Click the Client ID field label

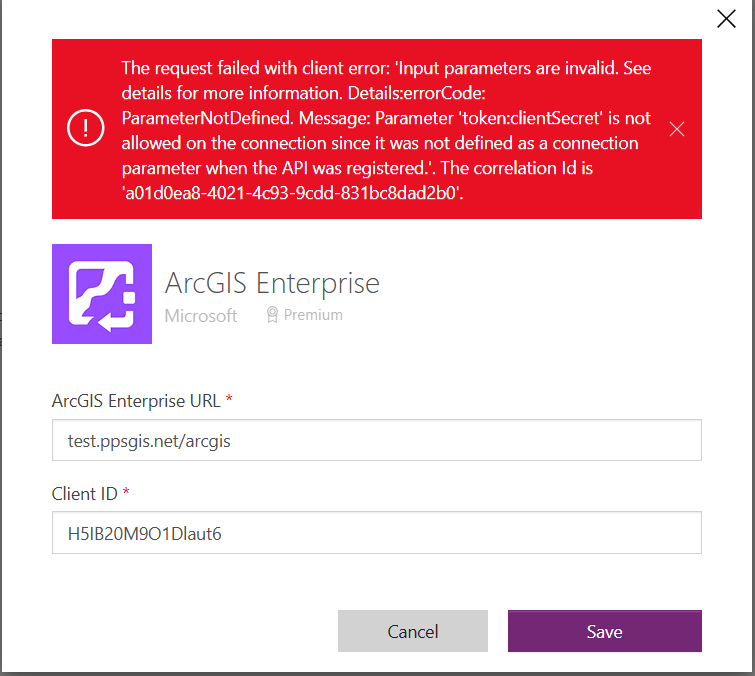[85, 494]
